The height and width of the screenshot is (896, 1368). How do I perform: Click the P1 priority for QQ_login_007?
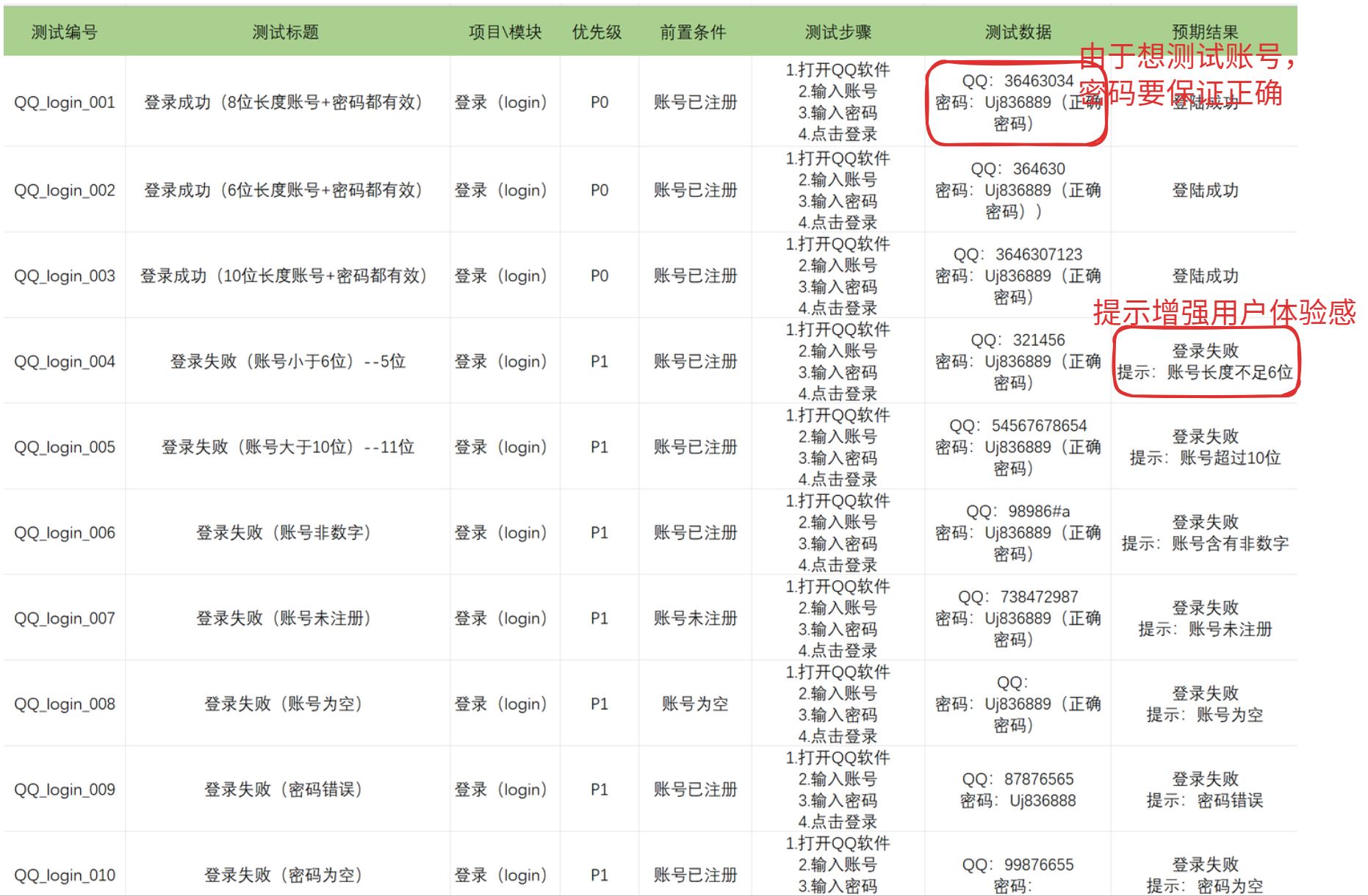pyautogui.click(x=600, y=618)
